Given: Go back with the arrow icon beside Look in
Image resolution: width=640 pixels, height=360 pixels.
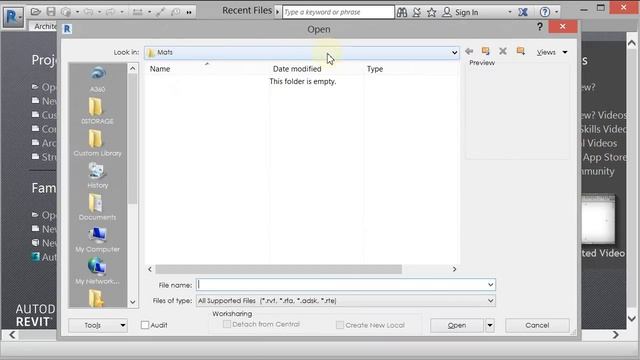Looking at the screenshot, I should click(469, 51).
